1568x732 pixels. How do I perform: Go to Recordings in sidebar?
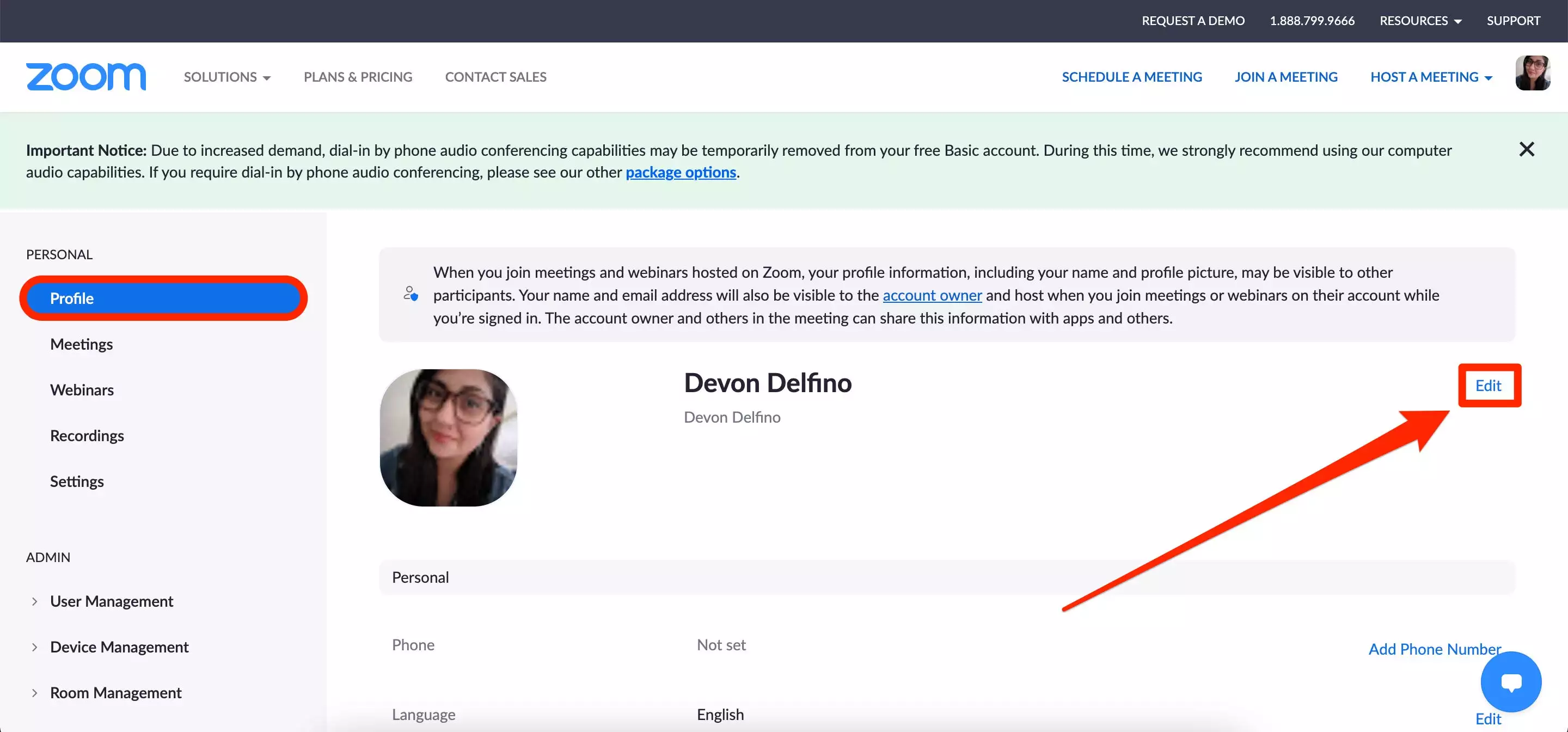[87, 435]
